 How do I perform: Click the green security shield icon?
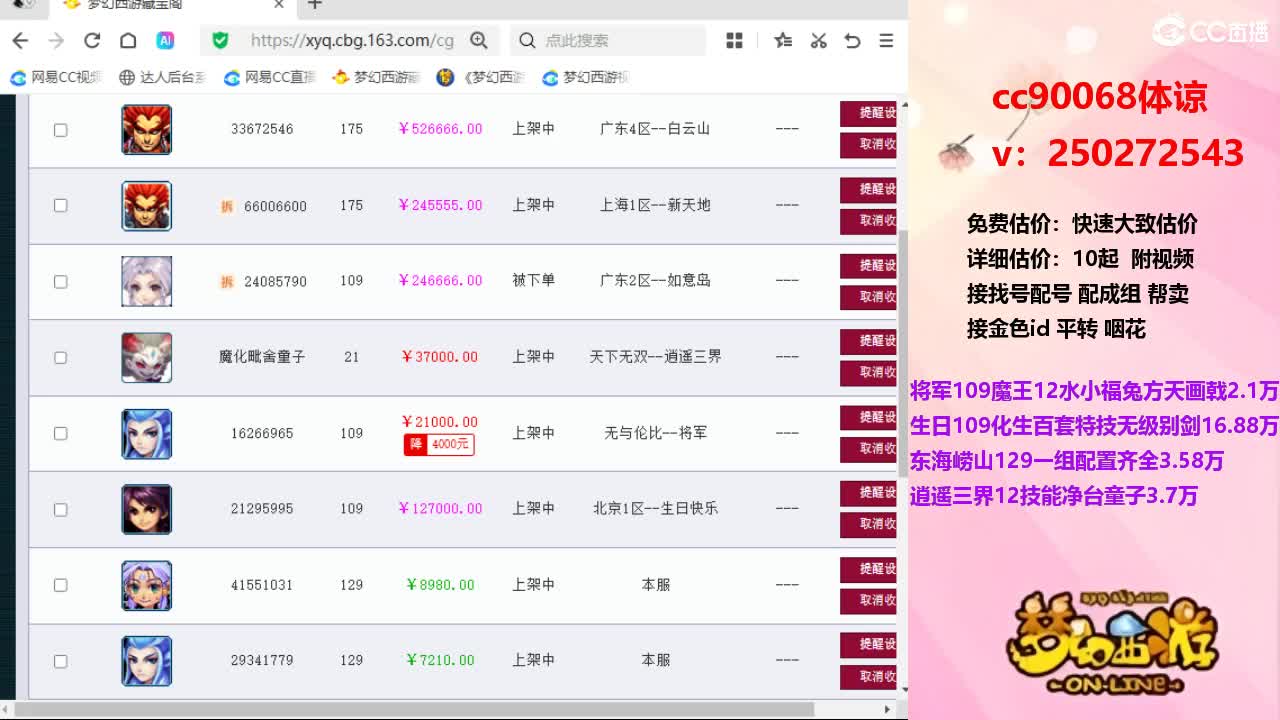220,40
